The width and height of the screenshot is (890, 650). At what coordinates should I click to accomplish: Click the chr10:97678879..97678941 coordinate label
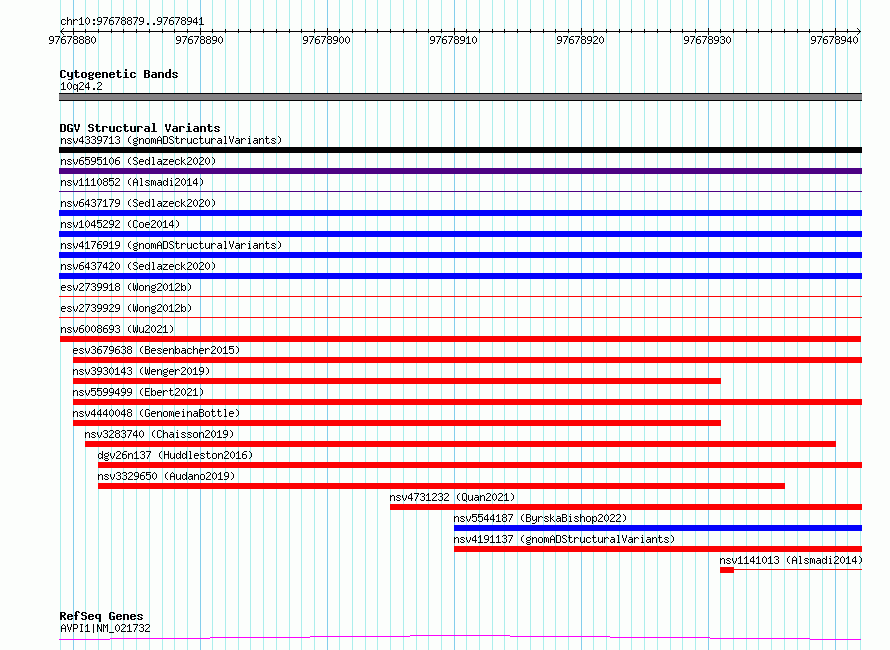(132, 22)
